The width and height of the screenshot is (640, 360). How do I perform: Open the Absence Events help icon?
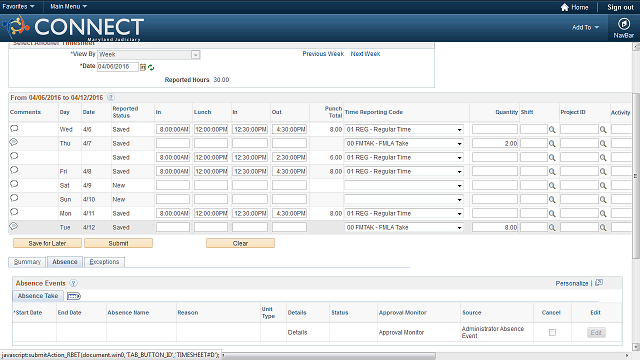coord(73,283)
